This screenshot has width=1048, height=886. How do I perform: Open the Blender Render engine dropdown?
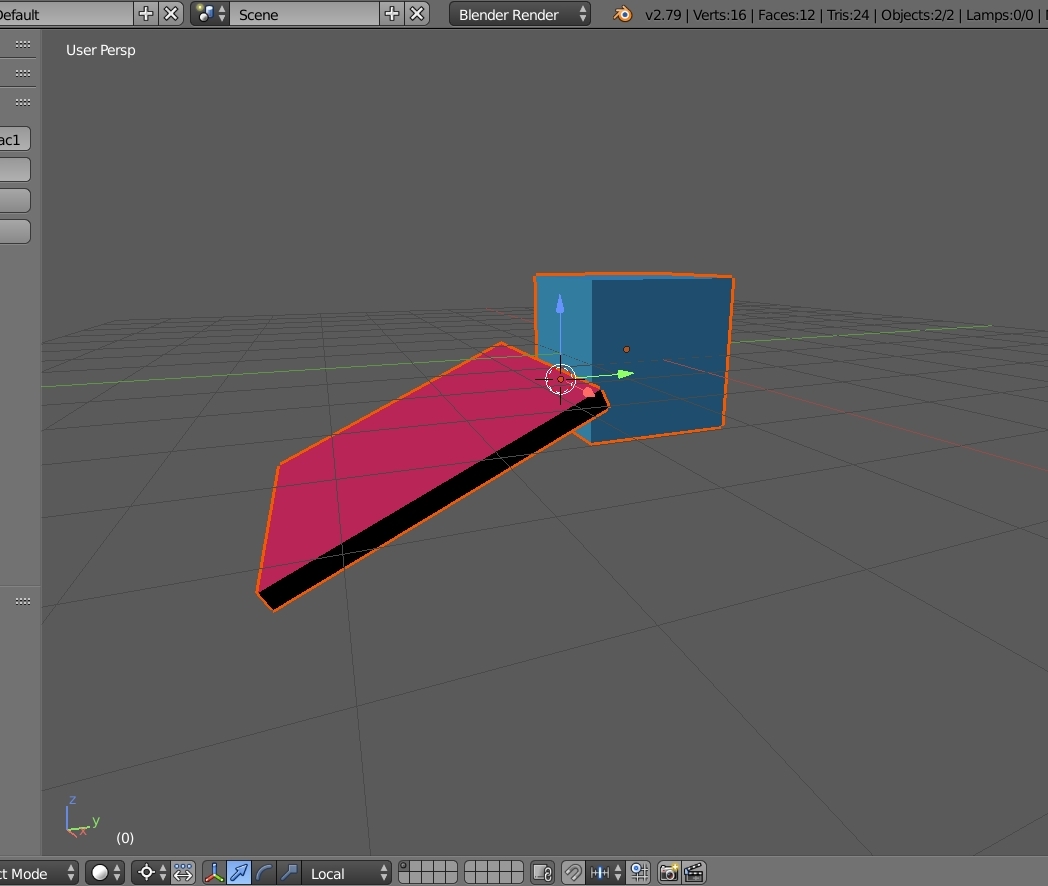tap(519, 14)
